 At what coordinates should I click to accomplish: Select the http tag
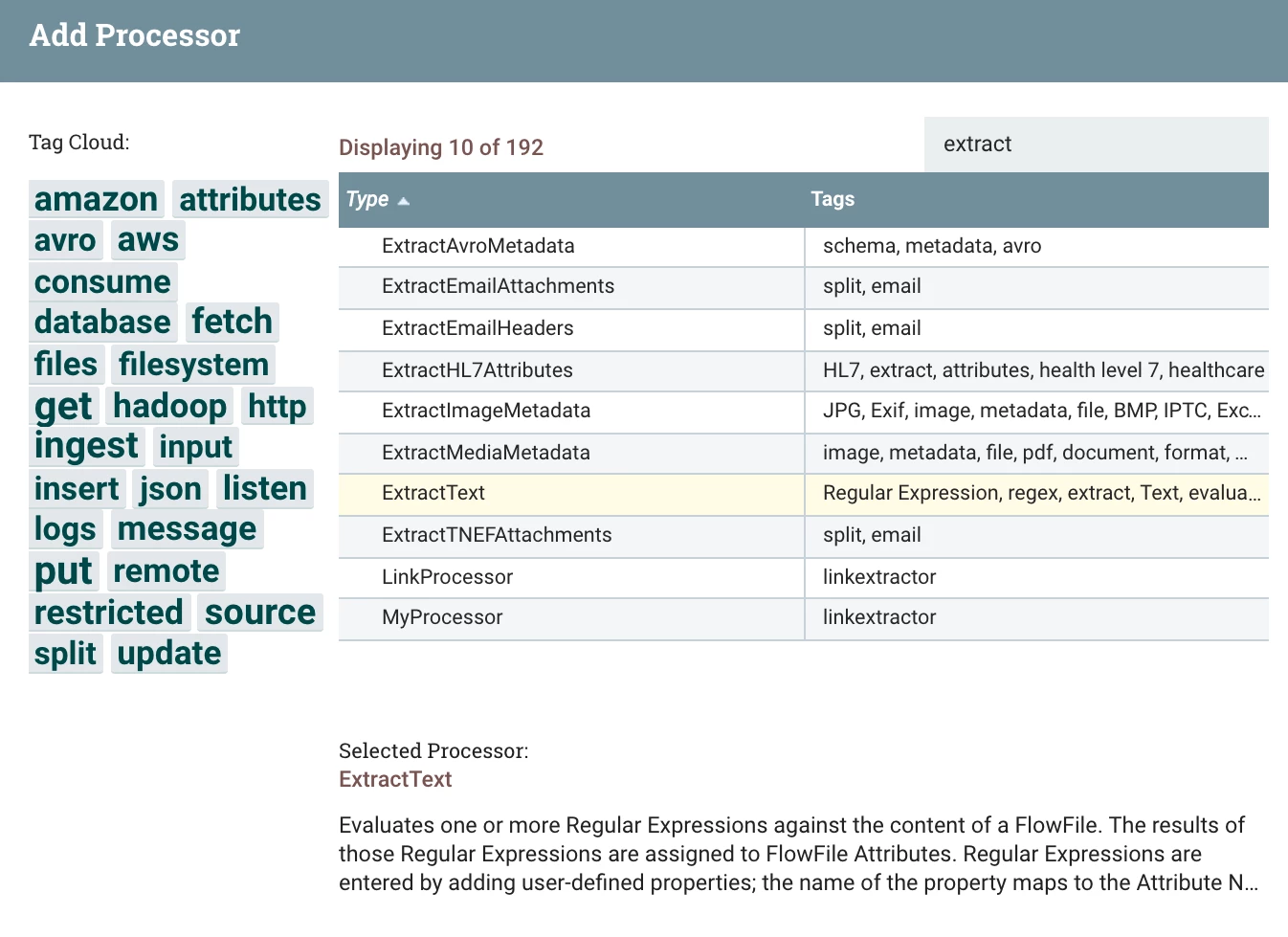point(278,406)
